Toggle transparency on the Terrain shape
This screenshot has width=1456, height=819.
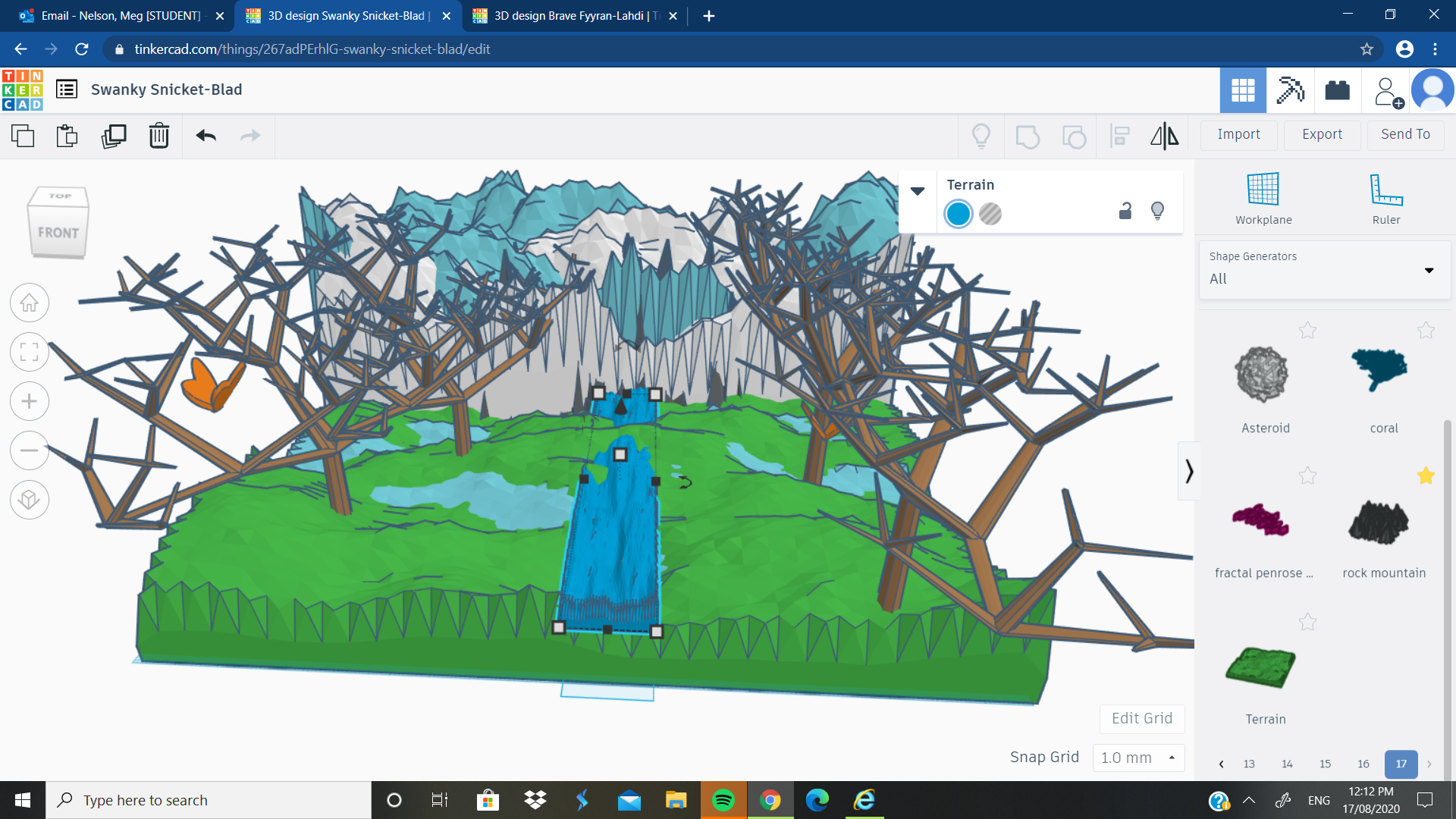990,214
